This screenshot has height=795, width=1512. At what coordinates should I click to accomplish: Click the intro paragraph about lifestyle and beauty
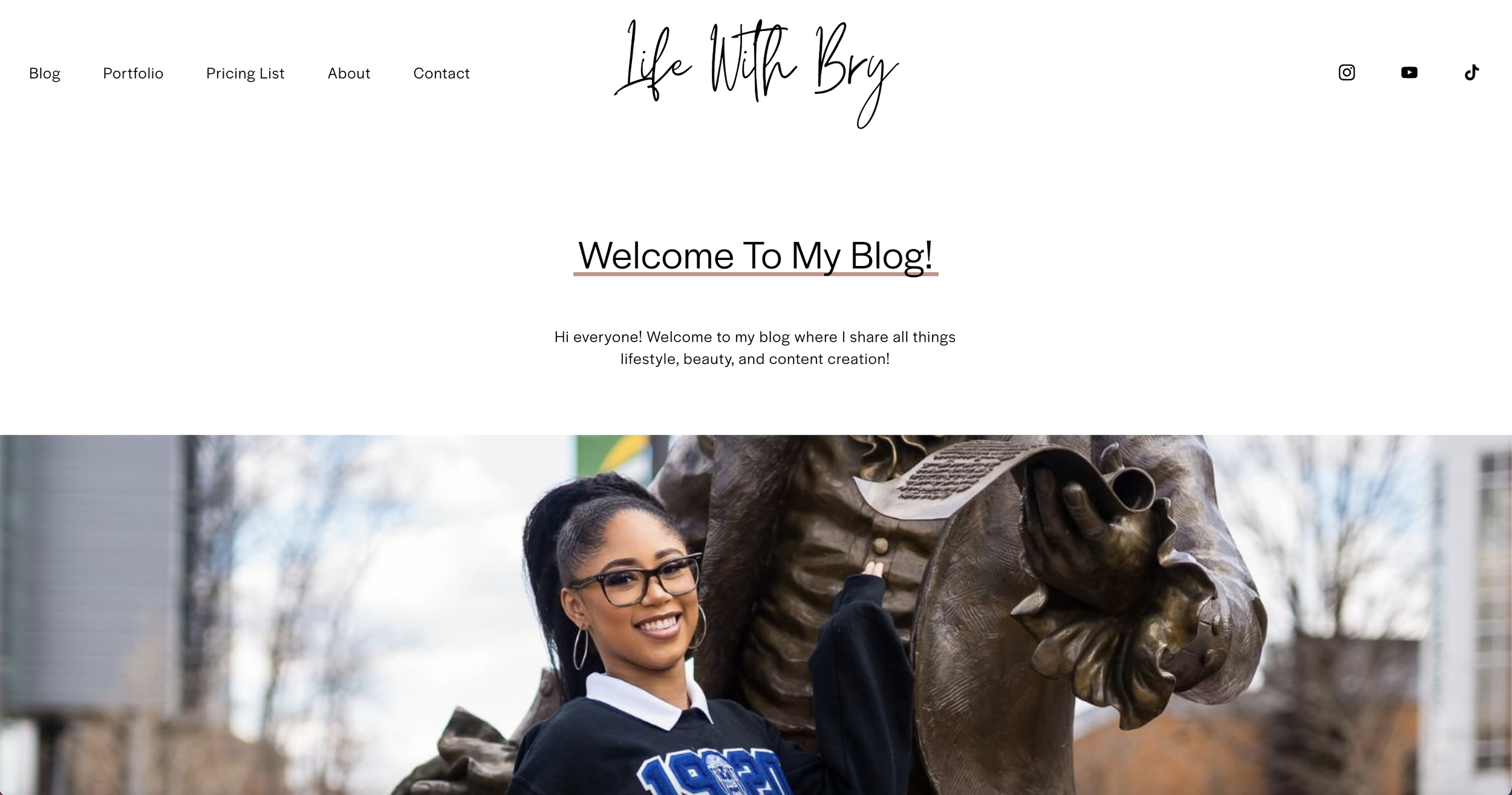[755, 348]
